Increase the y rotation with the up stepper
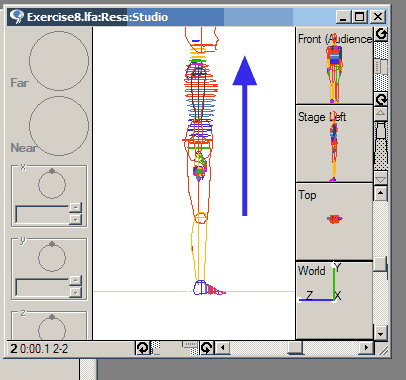Image resolution: width=406 pixels, height=380 pixels. click(x=76, y=281)
